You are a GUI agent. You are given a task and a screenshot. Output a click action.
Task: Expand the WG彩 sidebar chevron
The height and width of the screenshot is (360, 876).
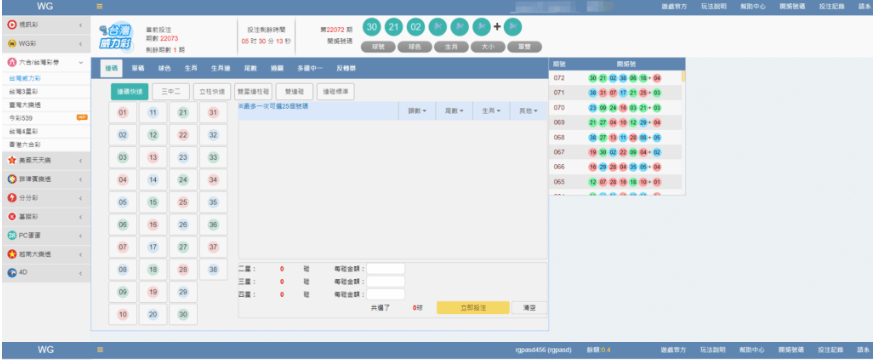click(80, 44)
